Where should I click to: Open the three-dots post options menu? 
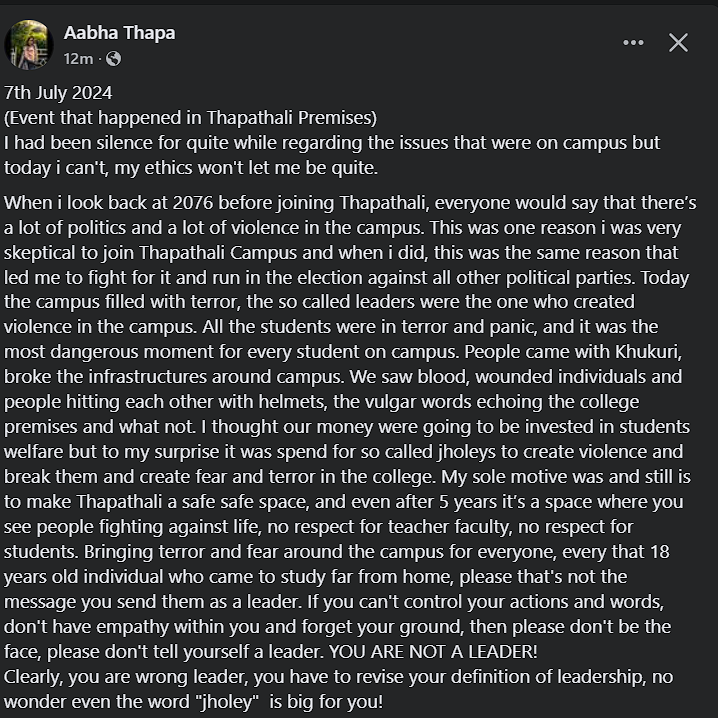[633, 42]
